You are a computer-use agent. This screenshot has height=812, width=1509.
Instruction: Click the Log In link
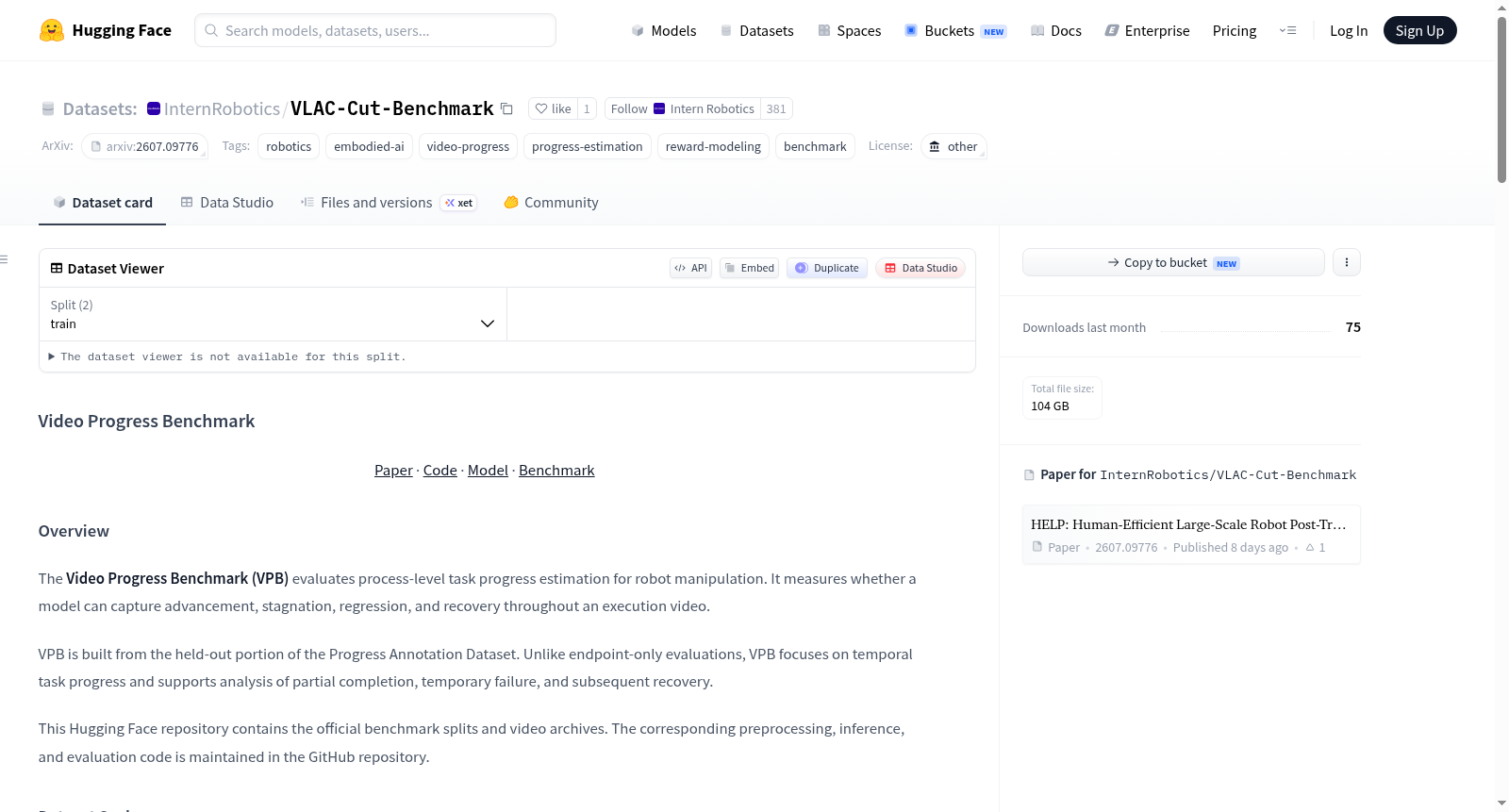point(1349,30)
